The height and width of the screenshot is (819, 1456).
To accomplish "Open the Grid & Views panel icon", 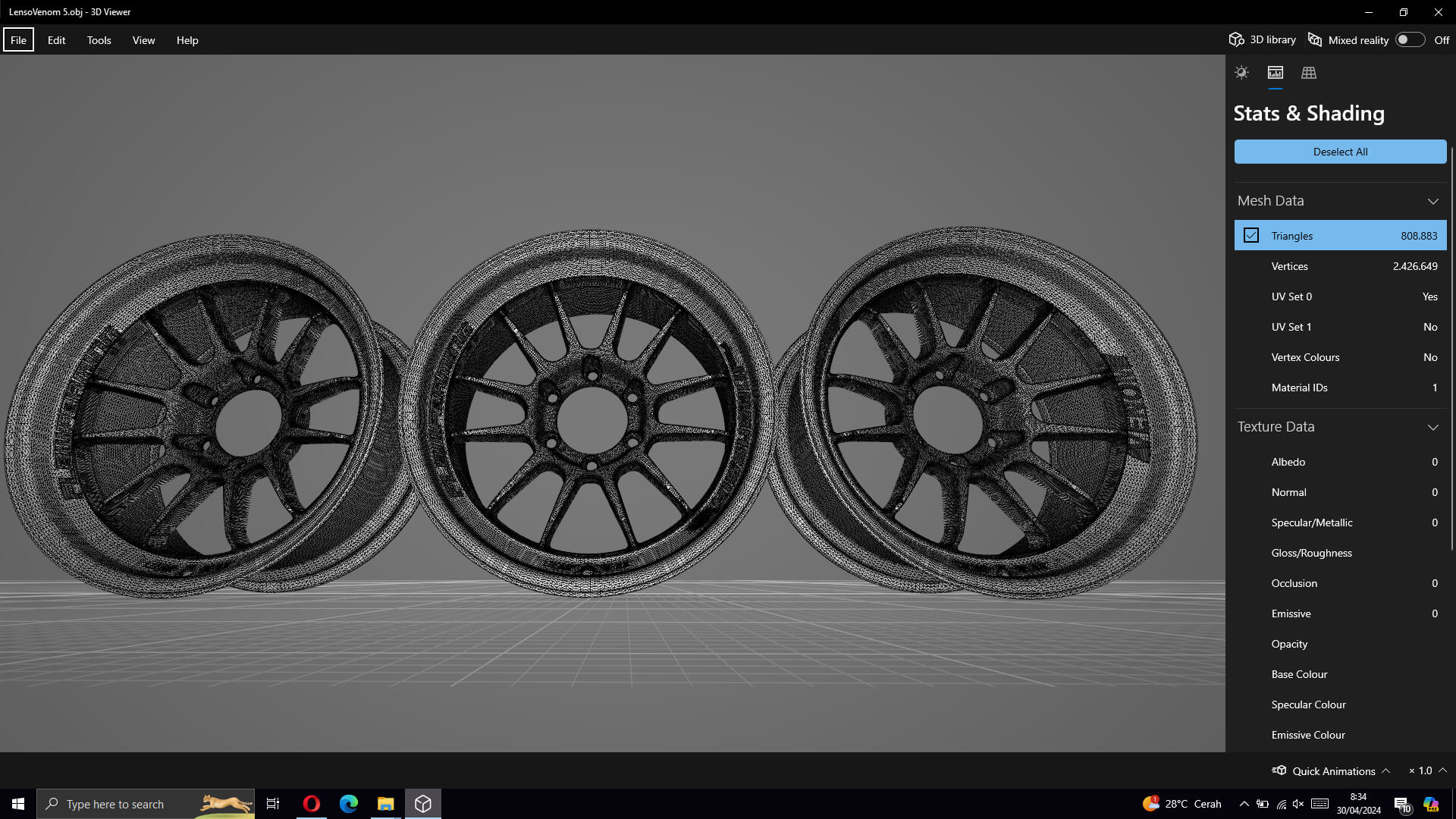I will [x=1308, y=73].
